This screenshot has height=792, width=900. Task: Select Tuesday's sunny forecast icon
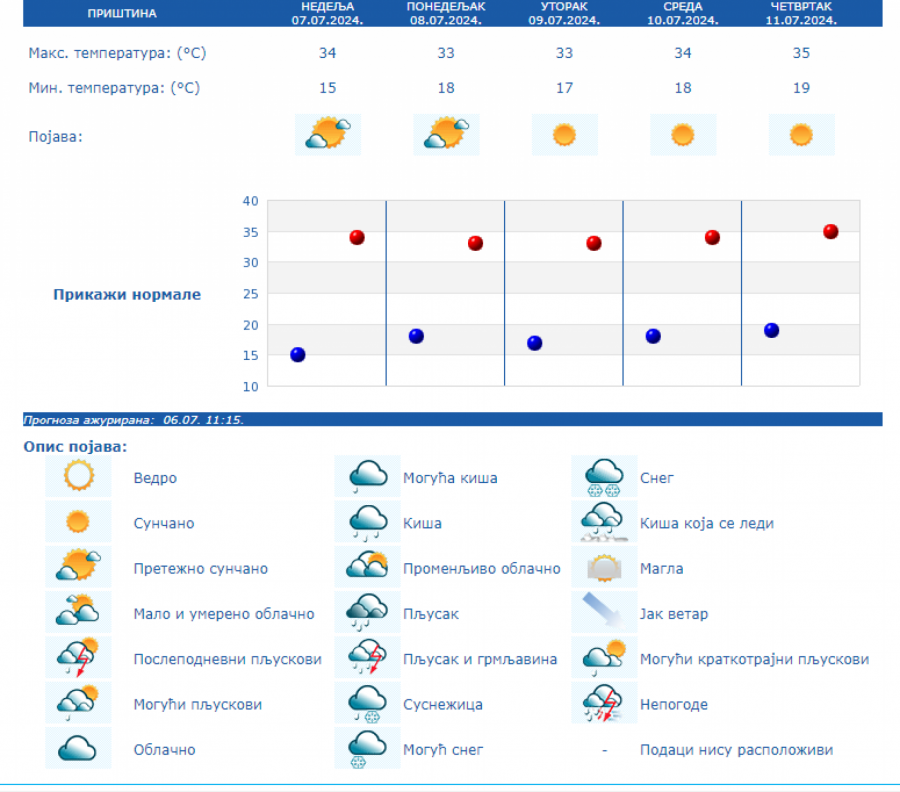pyautogui.click(x=564, y=134)
